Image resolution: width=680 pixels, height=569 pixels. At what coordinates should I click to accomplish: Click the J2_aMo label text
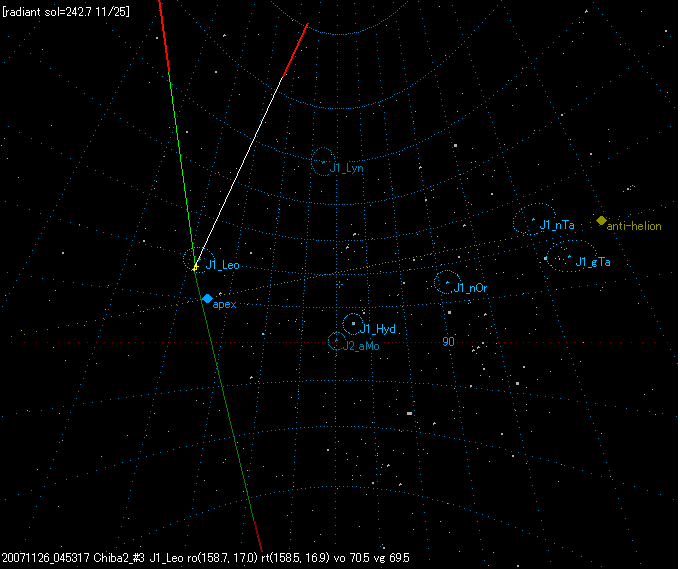pos(361,346)
